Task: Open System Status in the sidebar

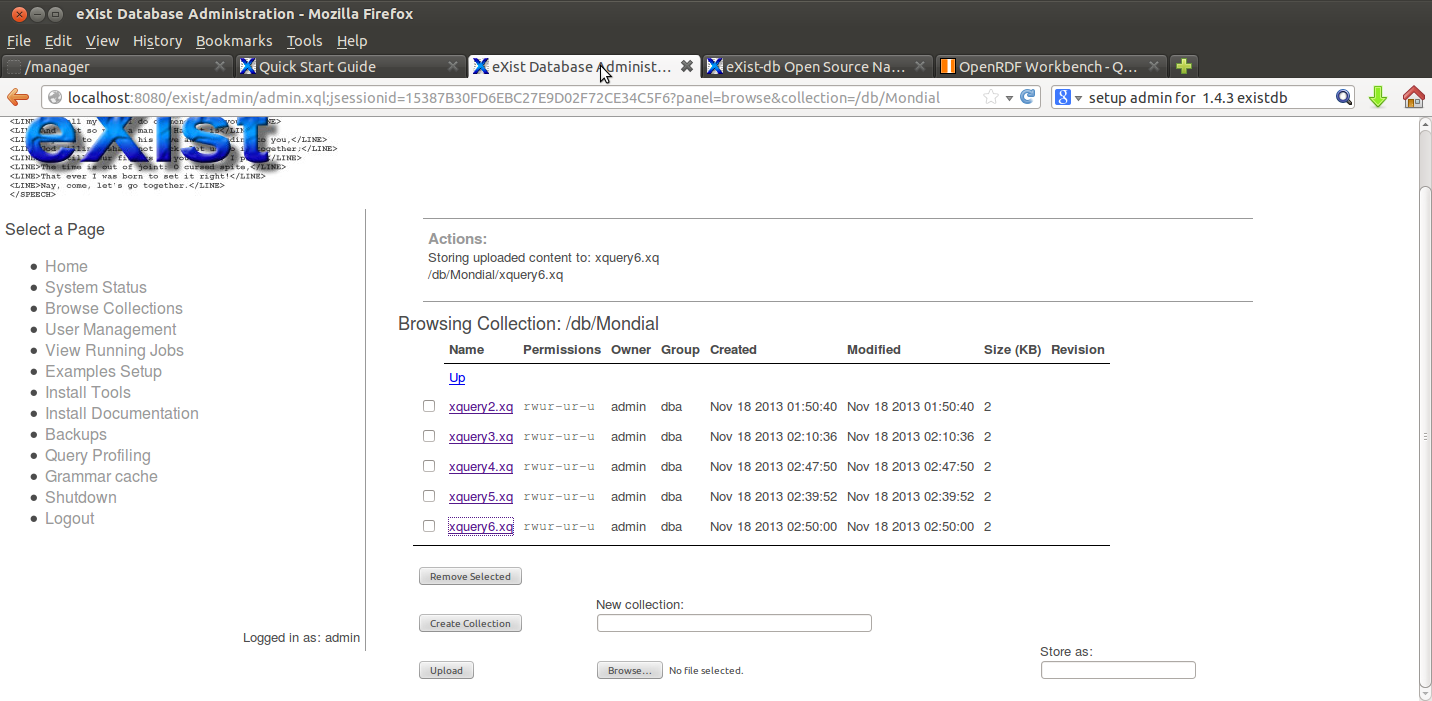Action: (96, 287)
